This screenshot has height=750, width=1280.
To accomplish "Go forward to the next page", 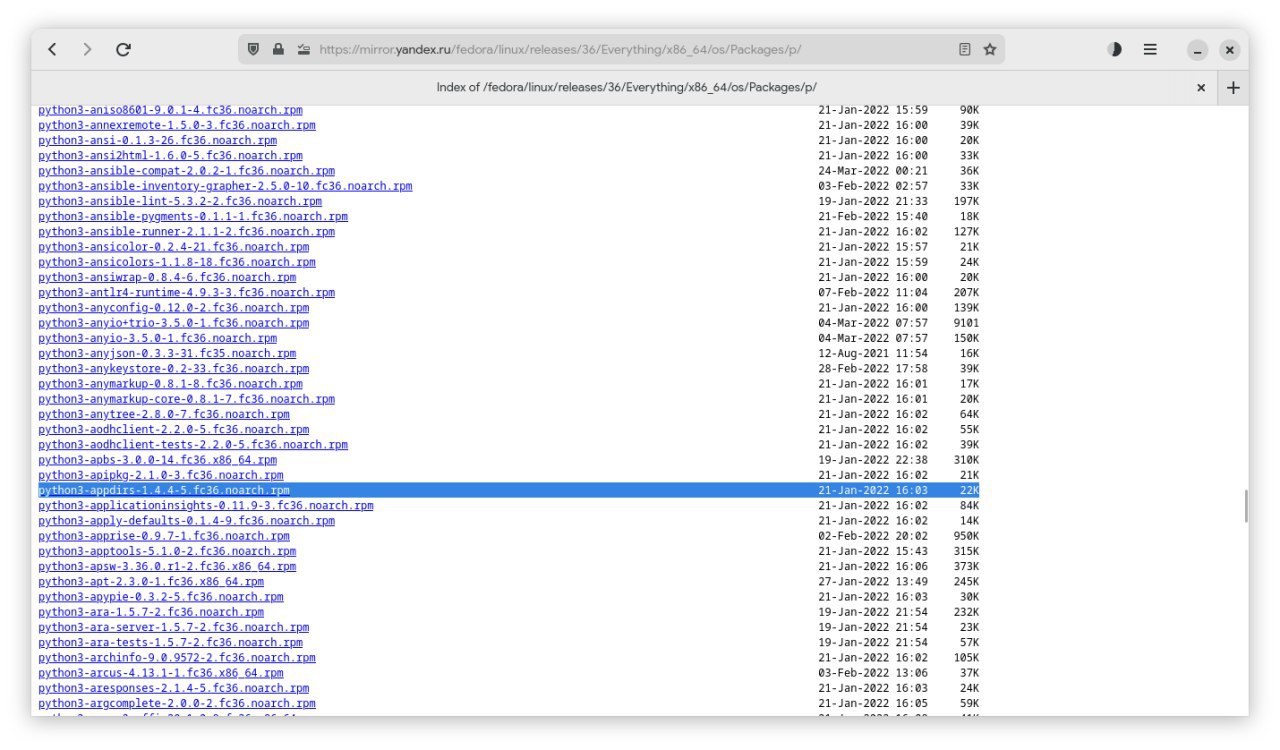I will 87,49.
